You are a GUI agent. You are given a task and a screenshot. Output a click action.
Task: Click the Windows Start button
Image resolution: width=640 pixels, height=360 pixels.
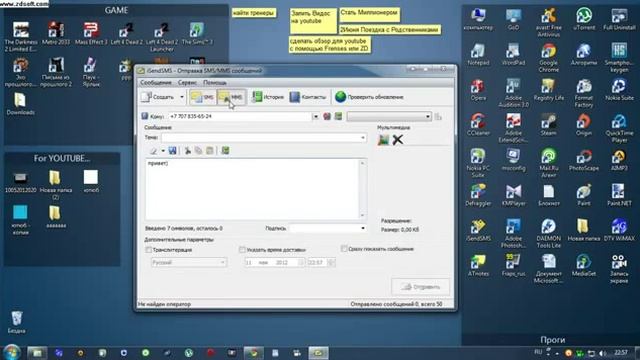12,352
